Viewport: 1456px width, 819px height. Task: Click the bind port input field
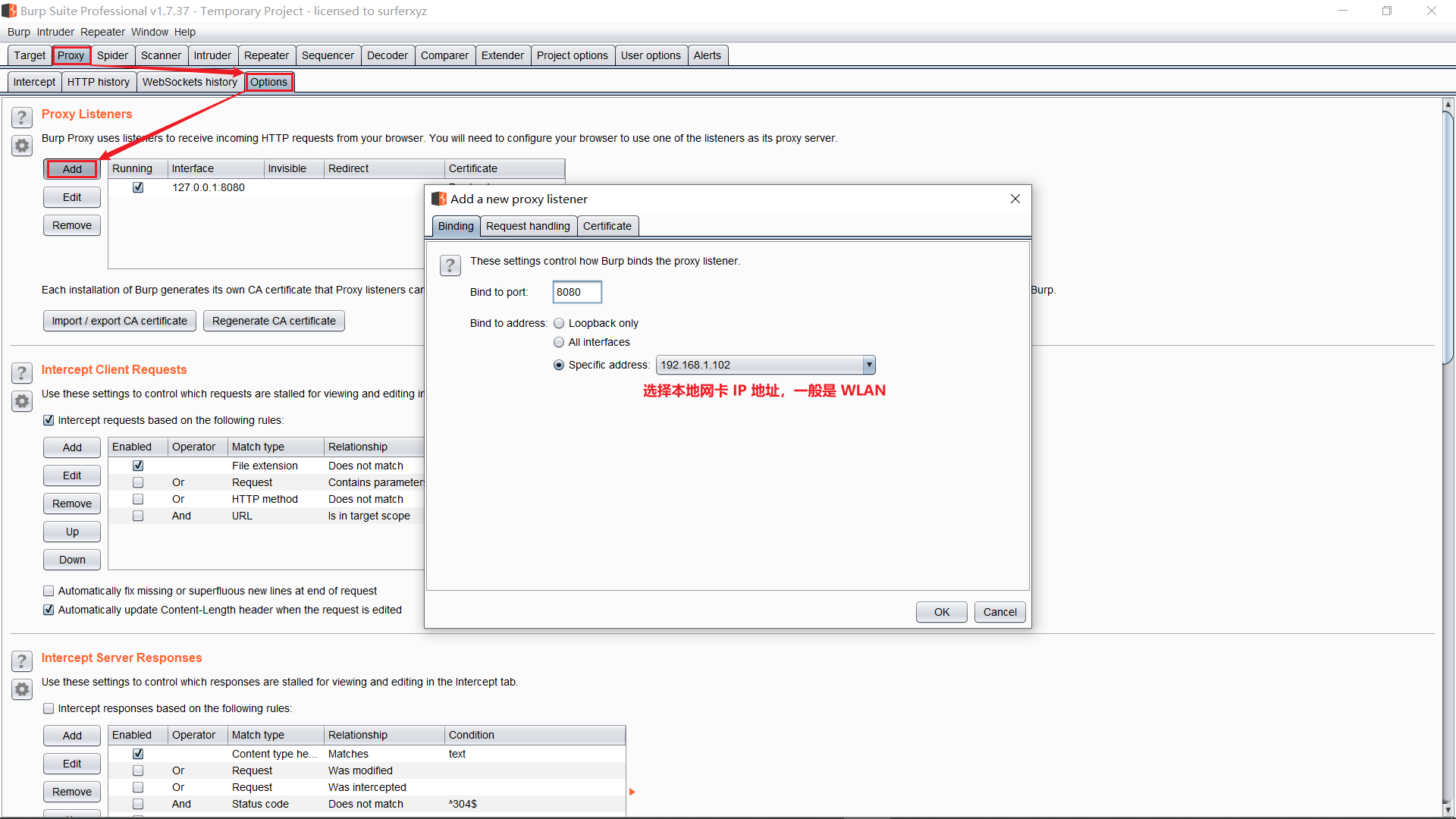click(x=577, y=291)
